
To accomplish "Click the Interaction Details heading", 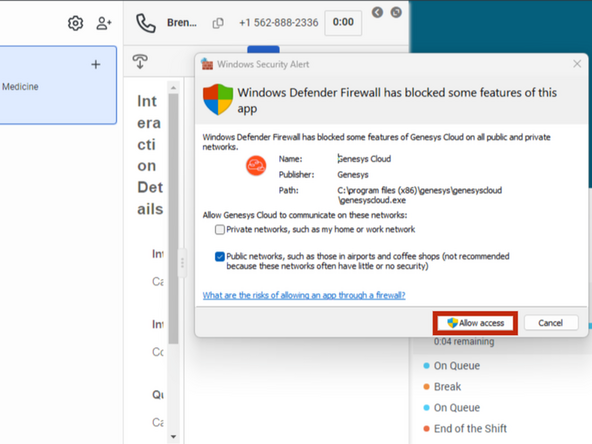I will point(150,155).
